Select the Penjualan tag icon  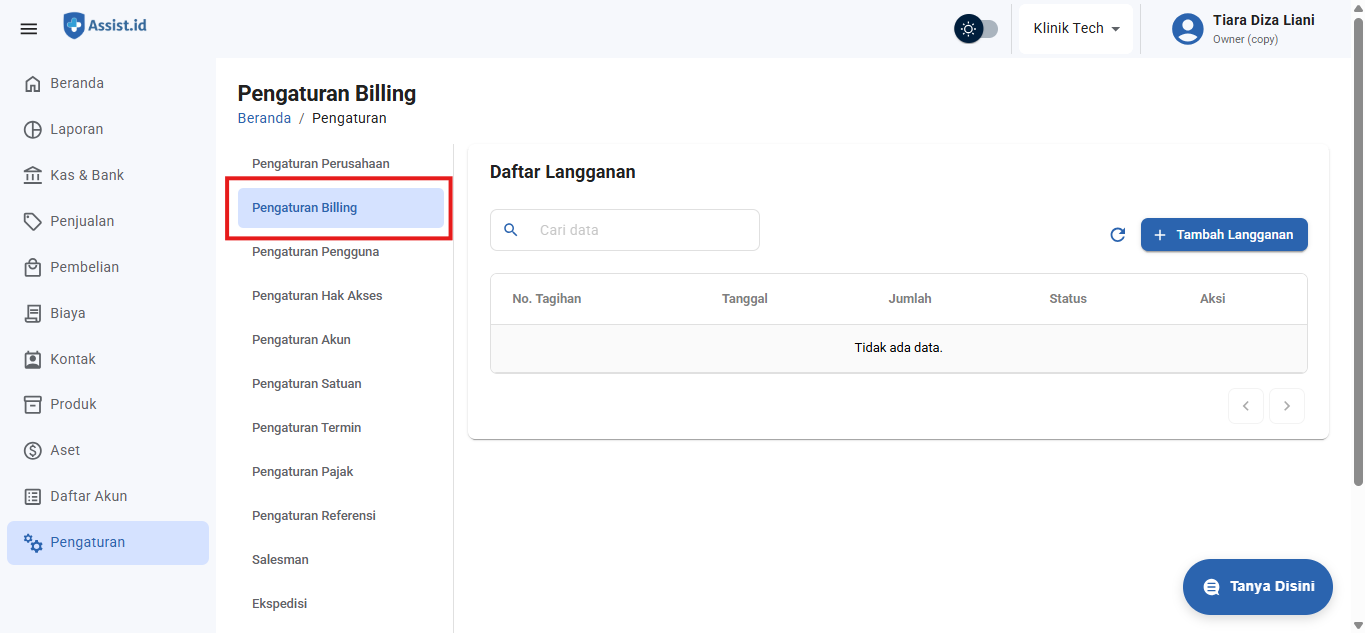coord(33,222)
